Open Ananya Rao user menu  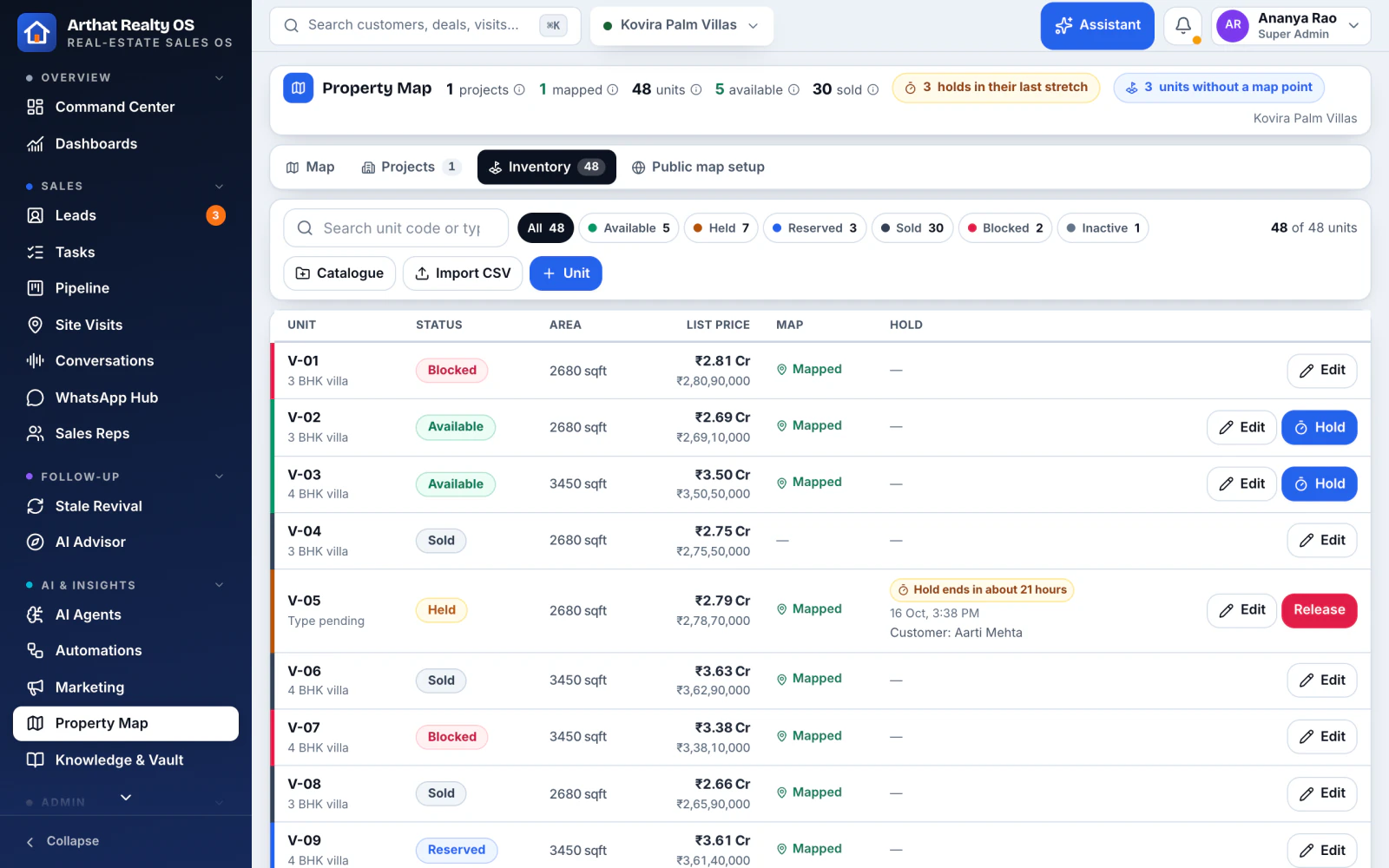click(x=1291, y=26)
